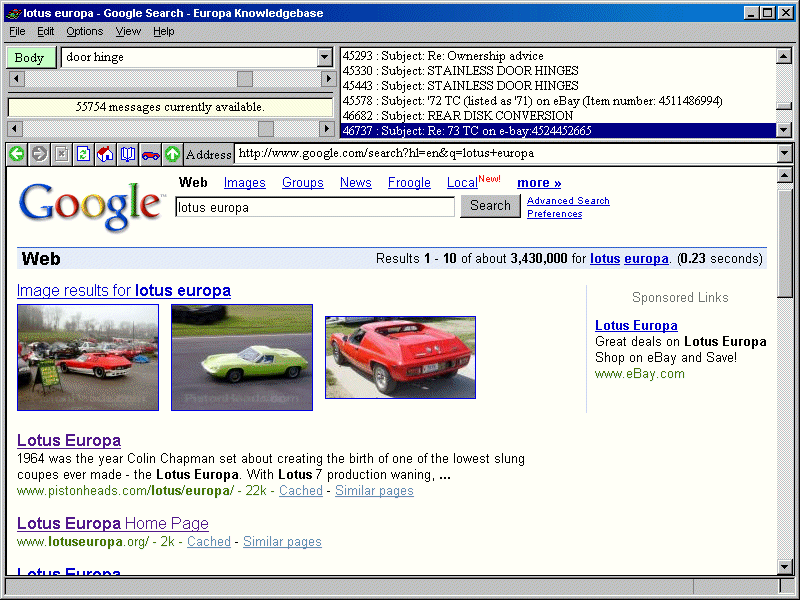Open the Options menu
Image resolution: width=800 pixels, height=600 pixels.
pos(84,31)
